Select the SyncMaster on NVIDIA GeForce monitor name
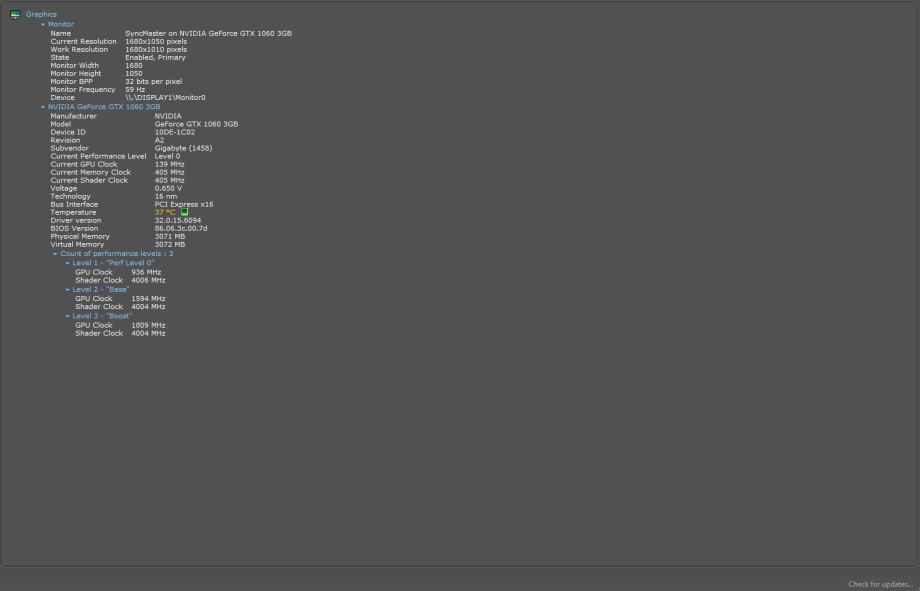This screenshot has height=591, width=920. coord(208,33)
